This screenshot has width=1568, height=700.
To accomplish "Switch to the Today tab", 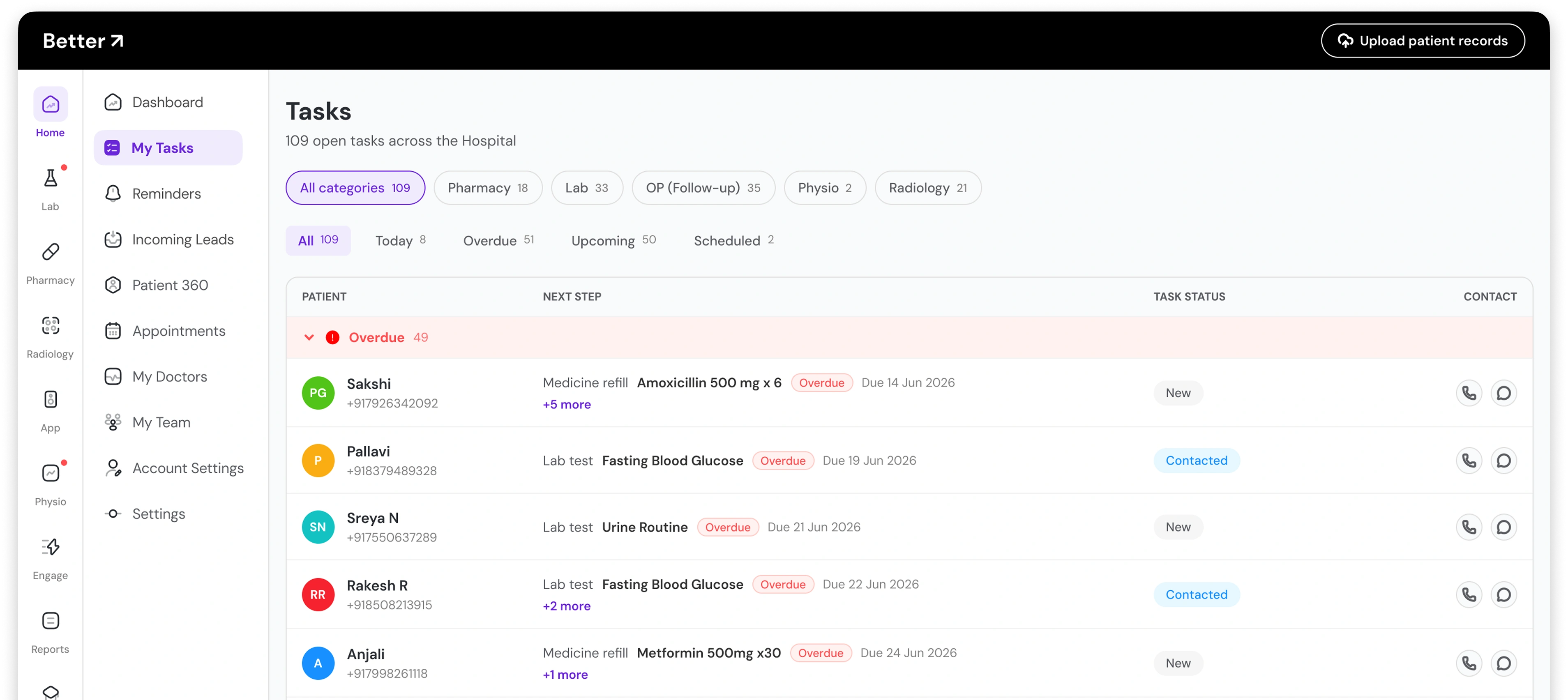I will pos(401,240).
